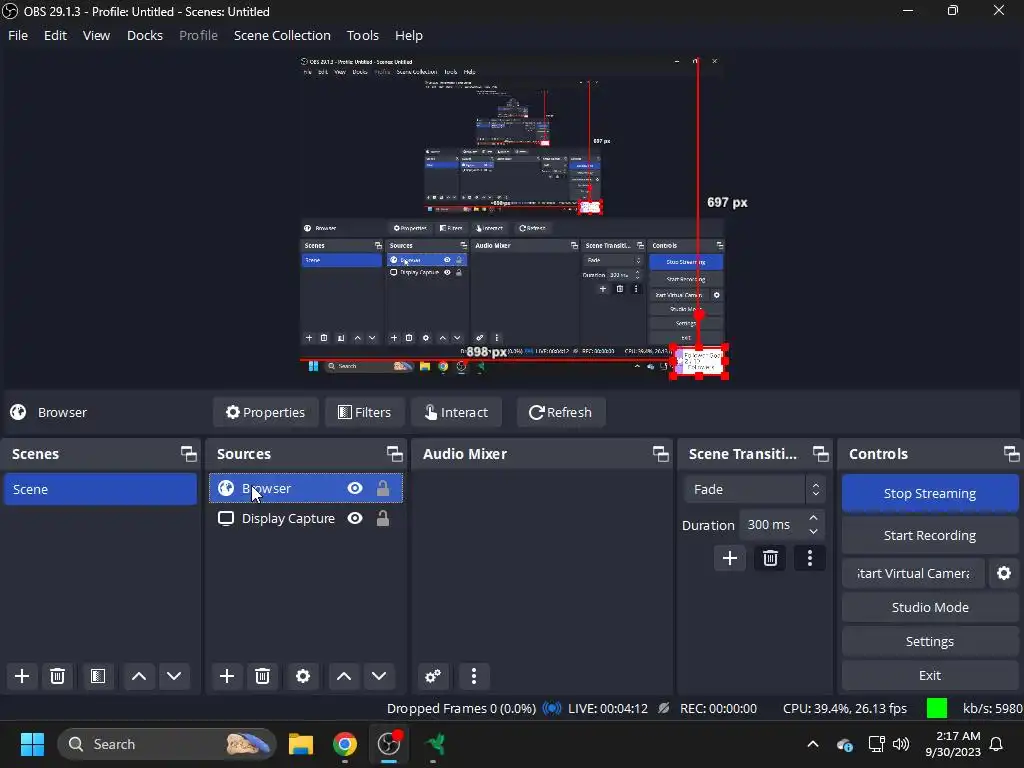Click the Browser source globe icon
The image size is (1024, 768).
[226, 488]
